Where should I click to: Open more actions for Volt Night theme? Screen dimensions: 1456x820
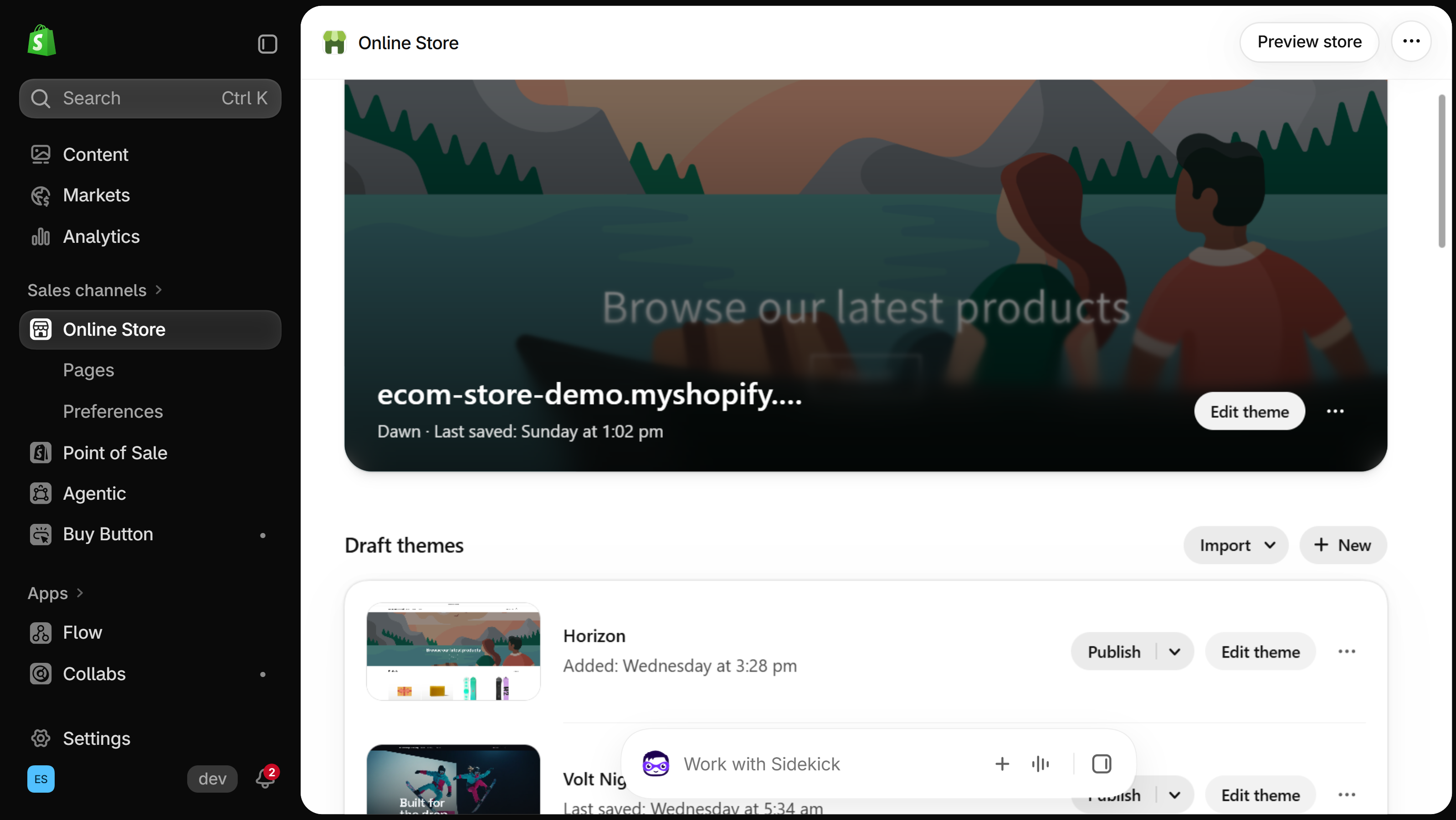(x=1347, y=795)
